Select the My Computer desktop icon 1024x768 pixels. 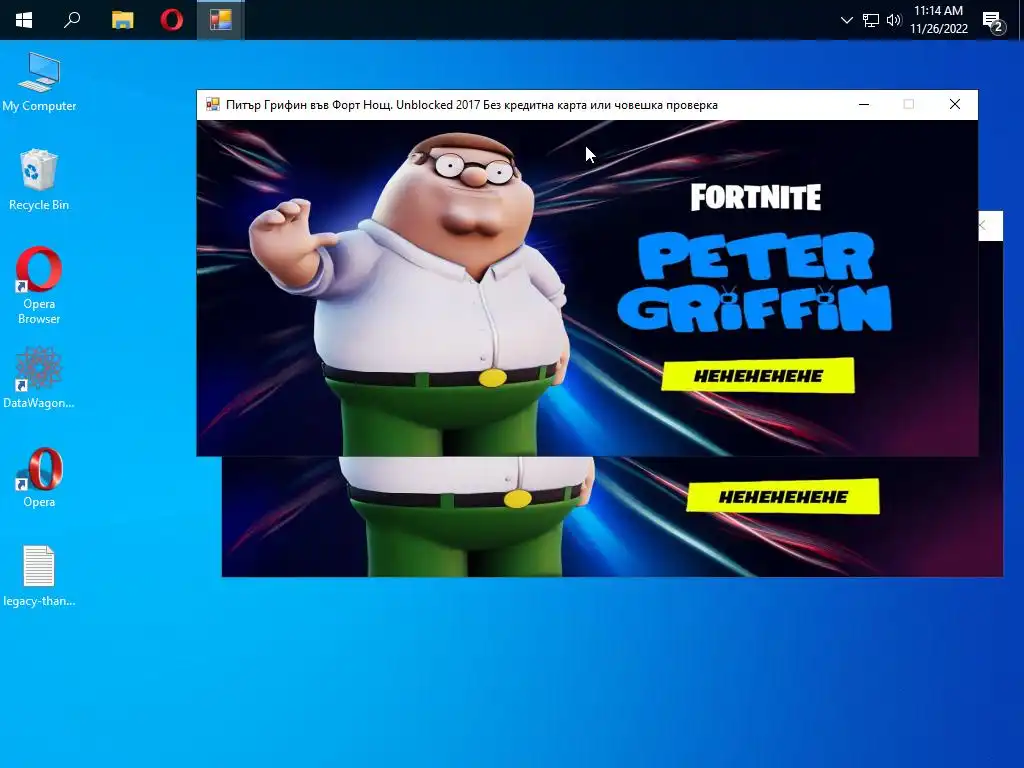click(x=39, y=82)
